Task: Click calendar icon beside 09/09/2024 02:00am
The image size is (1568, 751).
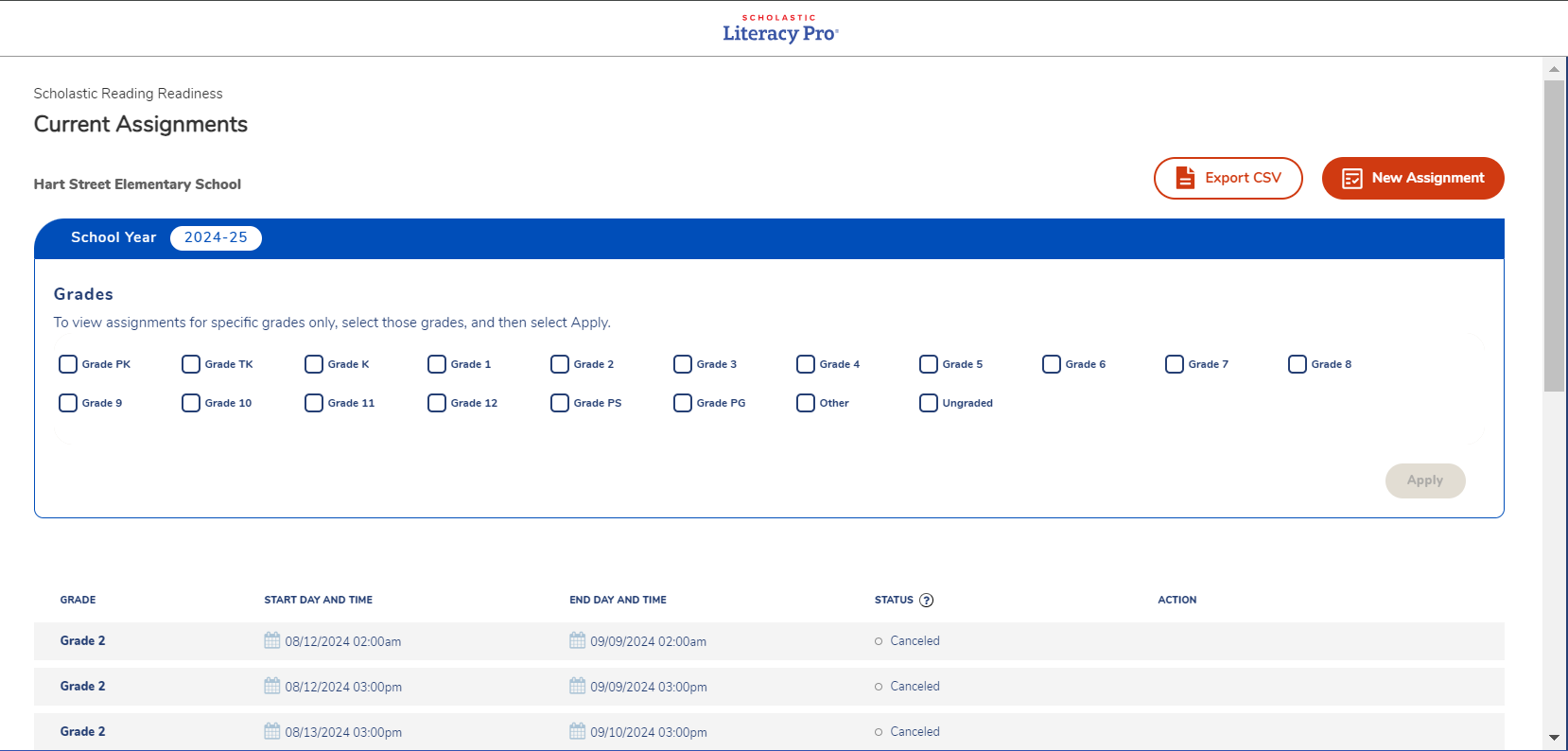Action: 578,640
